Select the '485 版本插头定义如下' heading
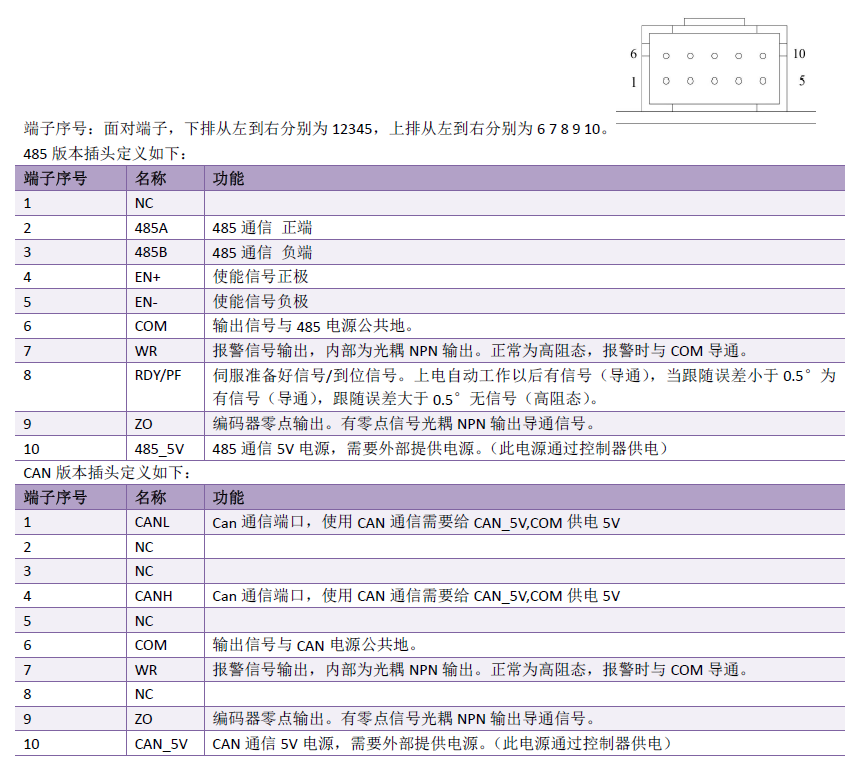Image resolution: width=860 pixels, height=771 pixels. click(x=105, y=154)
